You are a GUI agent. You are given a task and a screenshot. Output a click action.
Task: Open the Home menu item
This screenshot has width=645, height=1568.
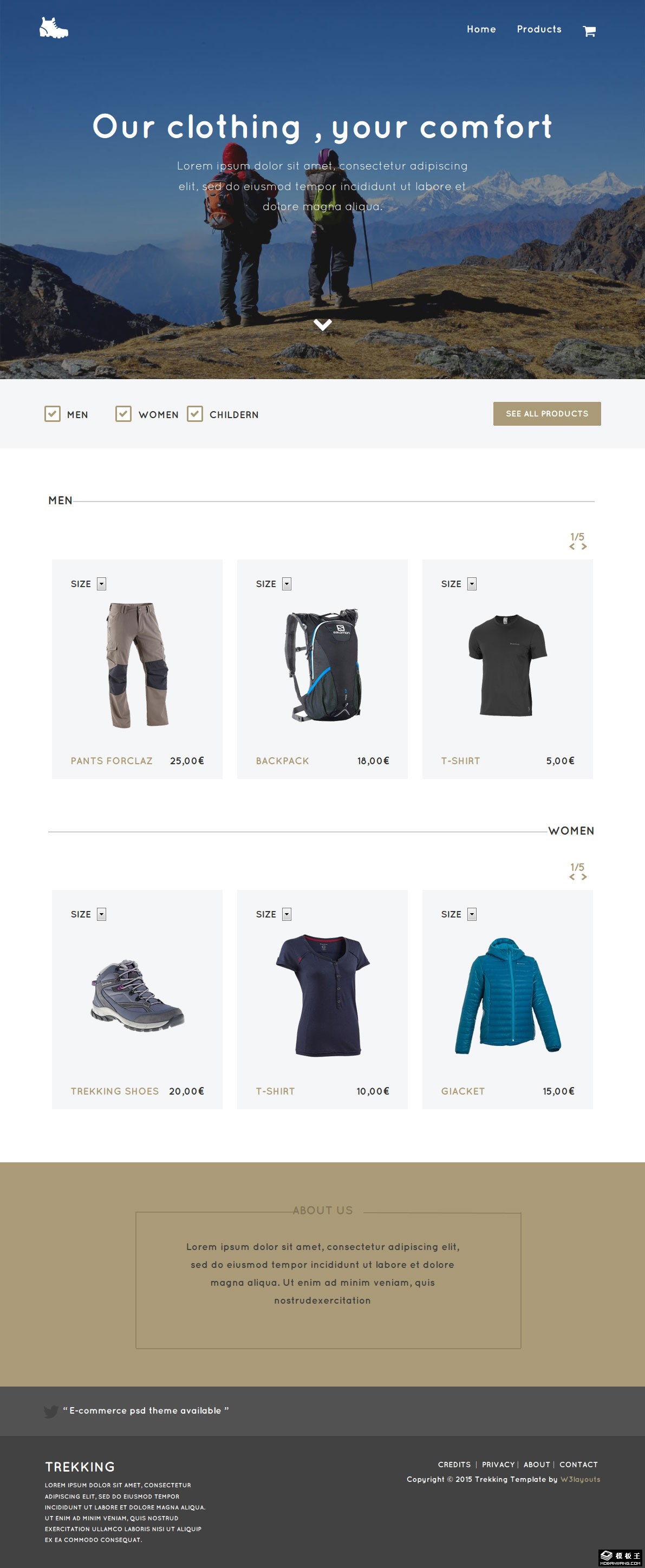[481, 29]
